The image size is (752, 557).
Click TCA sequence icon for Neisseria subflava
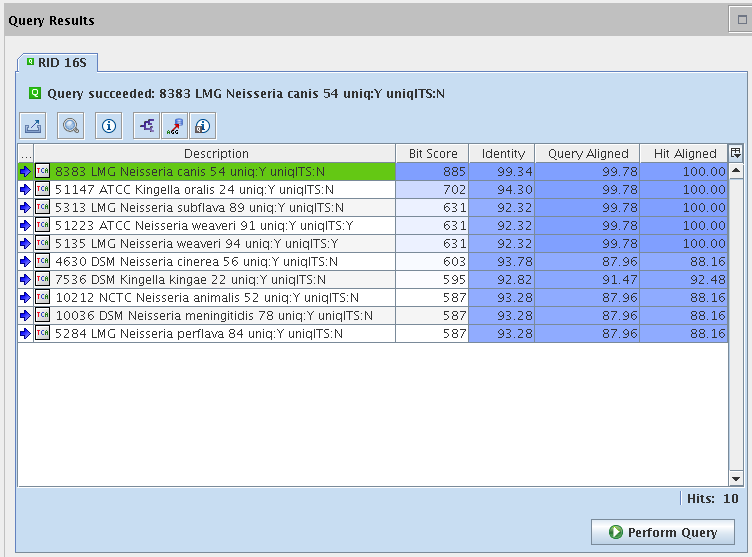pos(42,207)
